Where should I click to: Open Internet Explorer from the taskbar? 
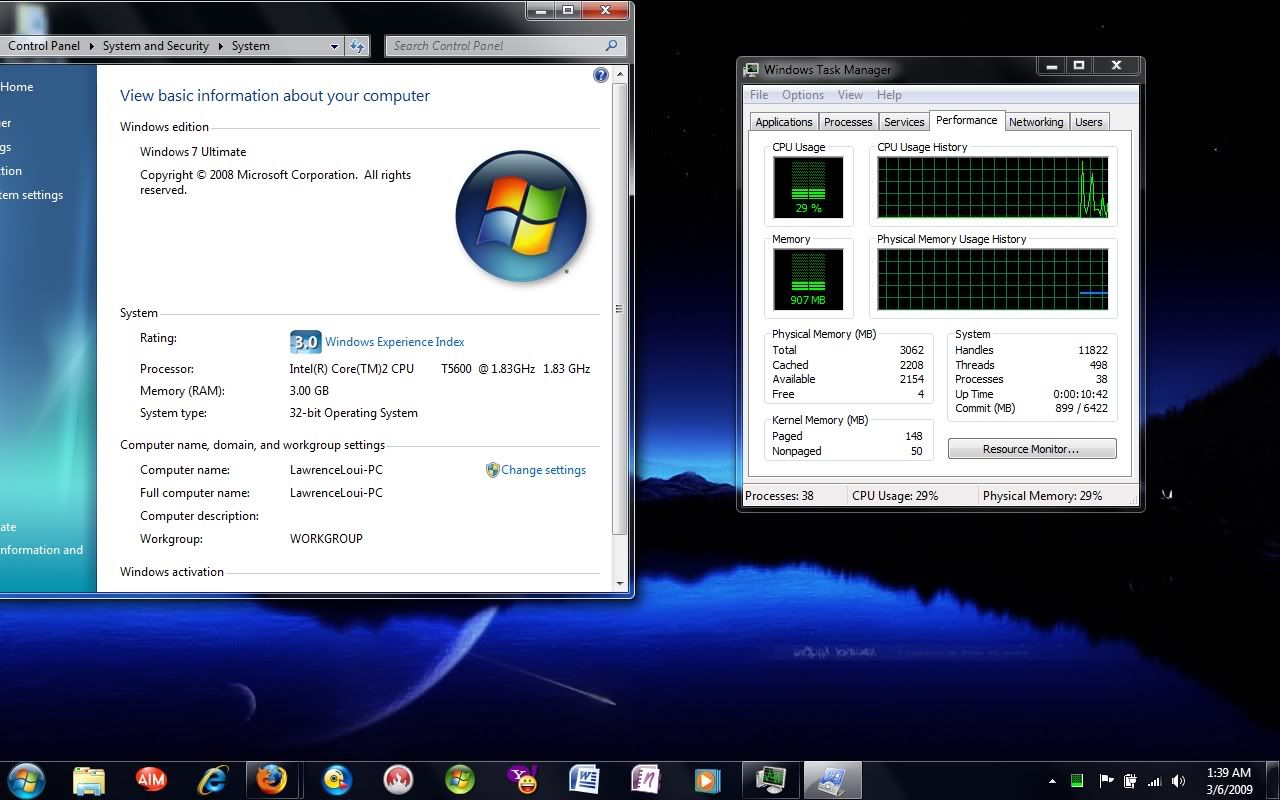212,780
